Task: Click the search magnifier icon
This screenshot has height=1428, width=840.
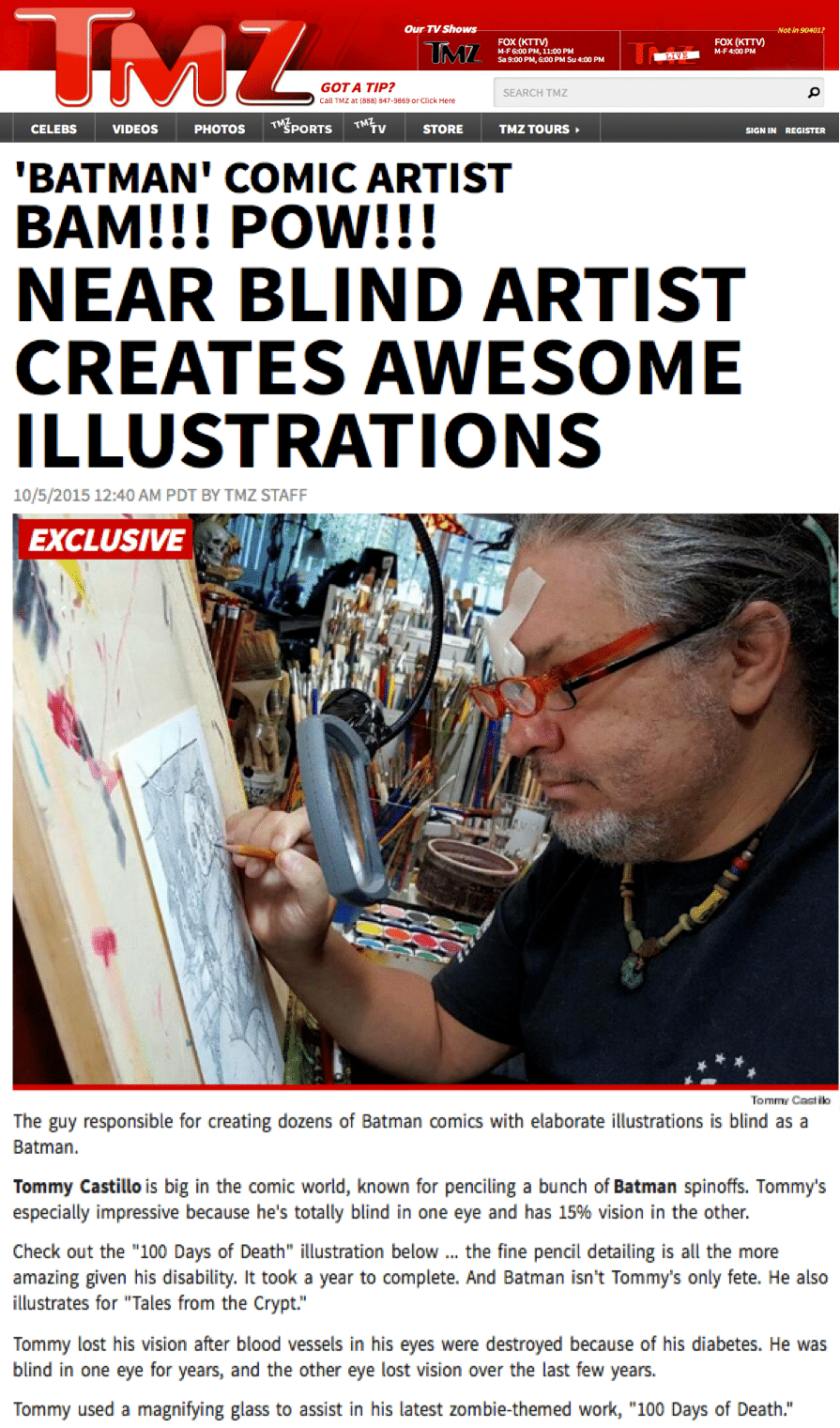Action: click(814, 92)
